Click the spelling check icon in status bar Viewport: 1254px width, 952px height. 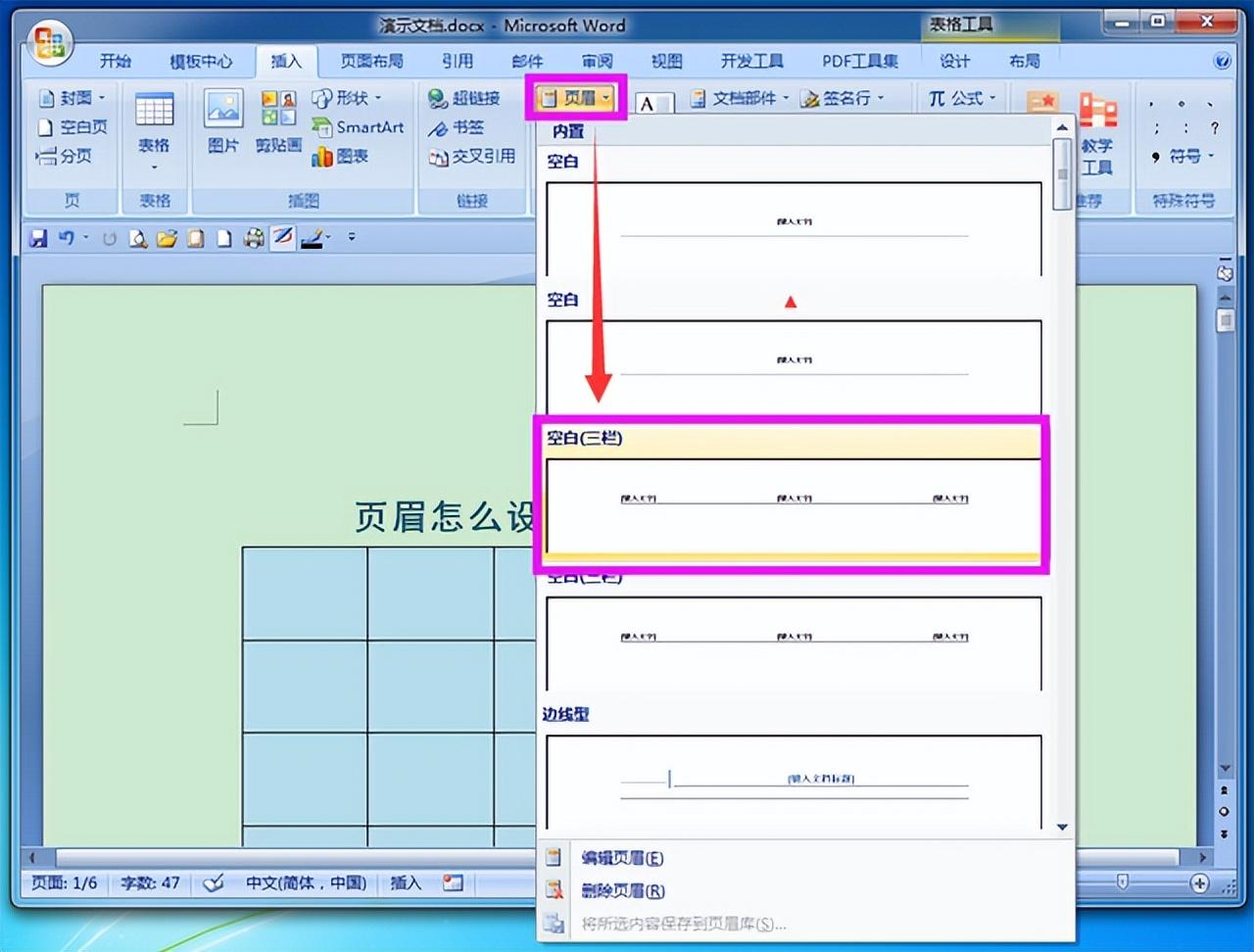pyautogui.click(x=213, y=883)
